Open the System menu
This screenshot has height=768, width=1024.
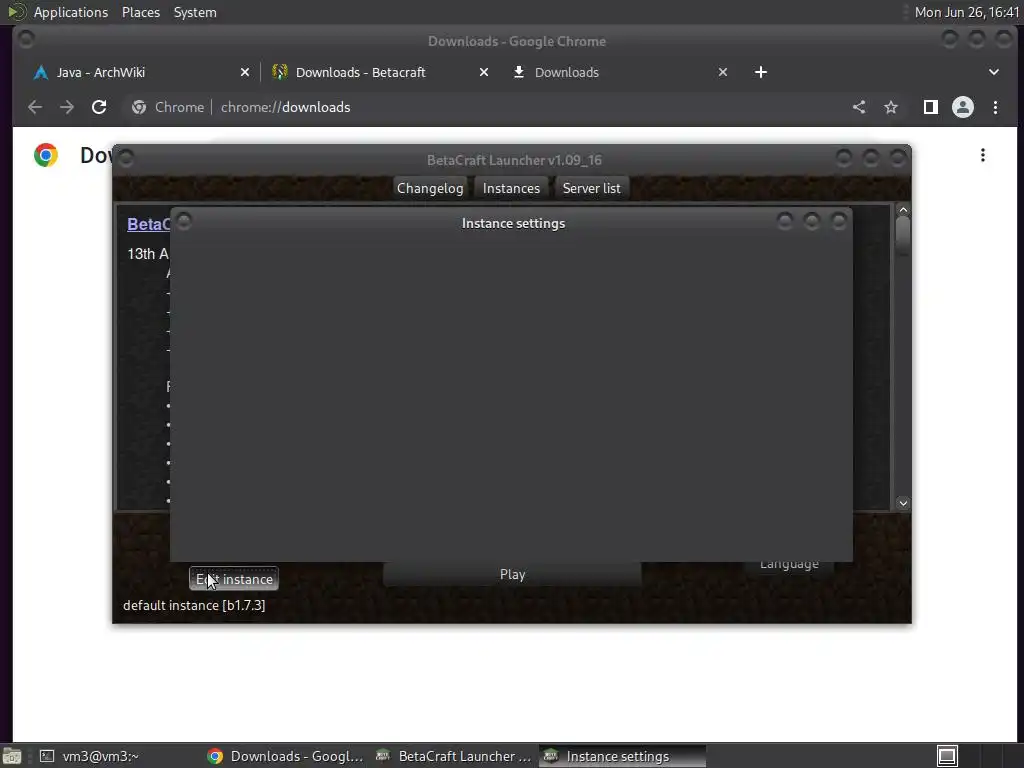(x=195, y=12)
